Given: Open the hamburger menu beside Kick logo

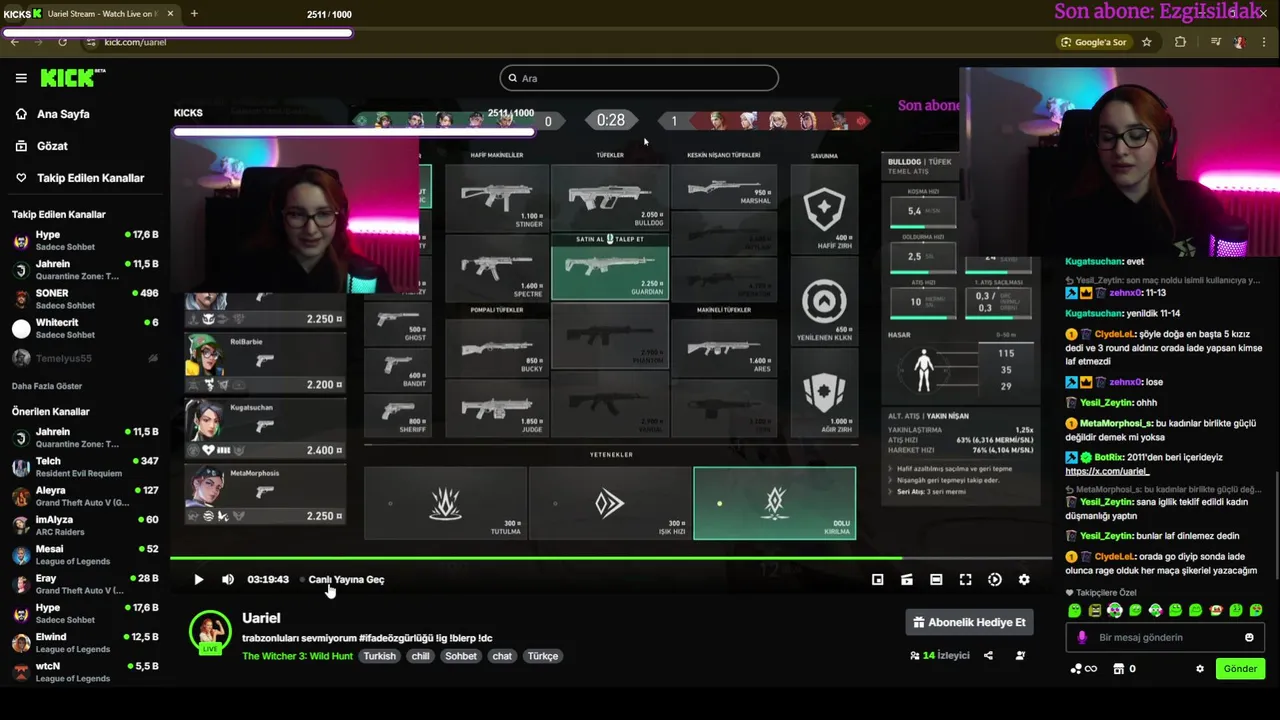Looking at the screenshot, I should tap(21, 78).
